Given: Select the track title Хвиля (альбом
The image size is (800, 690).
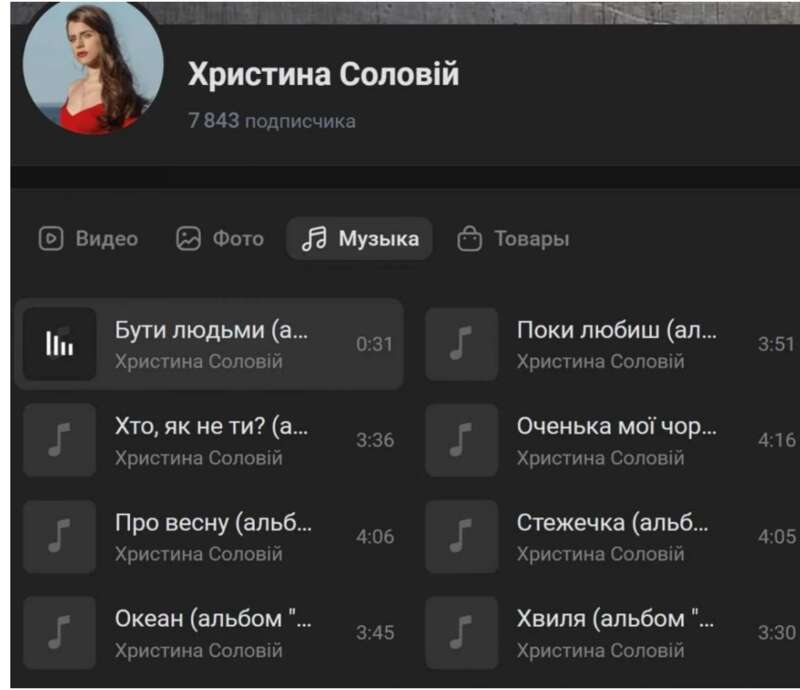Looking at the screenshot, I should (x=615, y=619).
